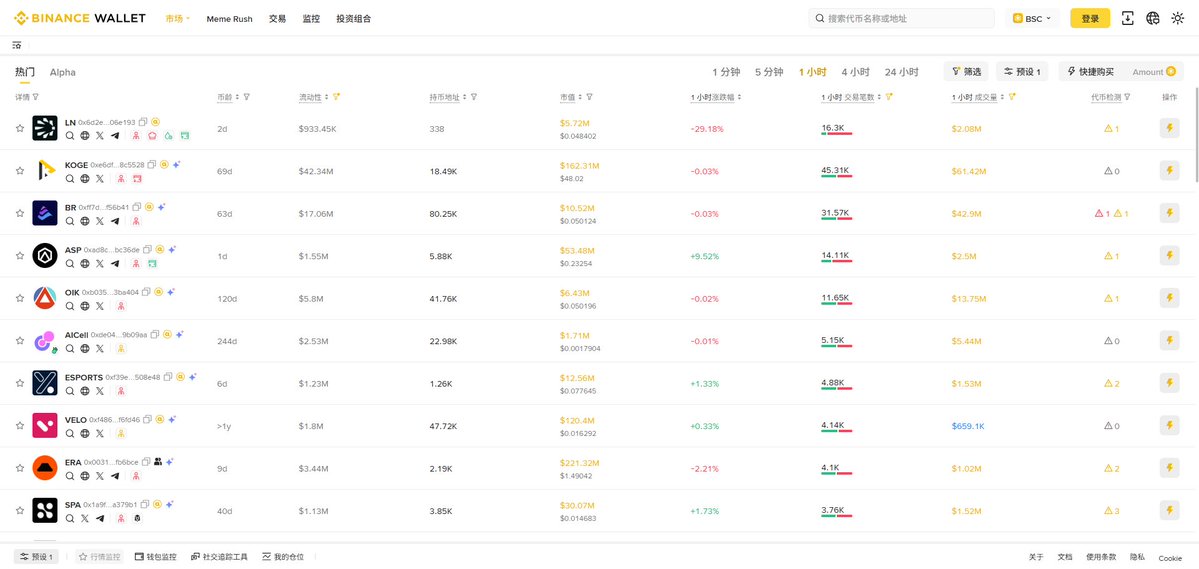1199x569 pixels.
Task: Star the OIK token
Action: coord(20,298)
